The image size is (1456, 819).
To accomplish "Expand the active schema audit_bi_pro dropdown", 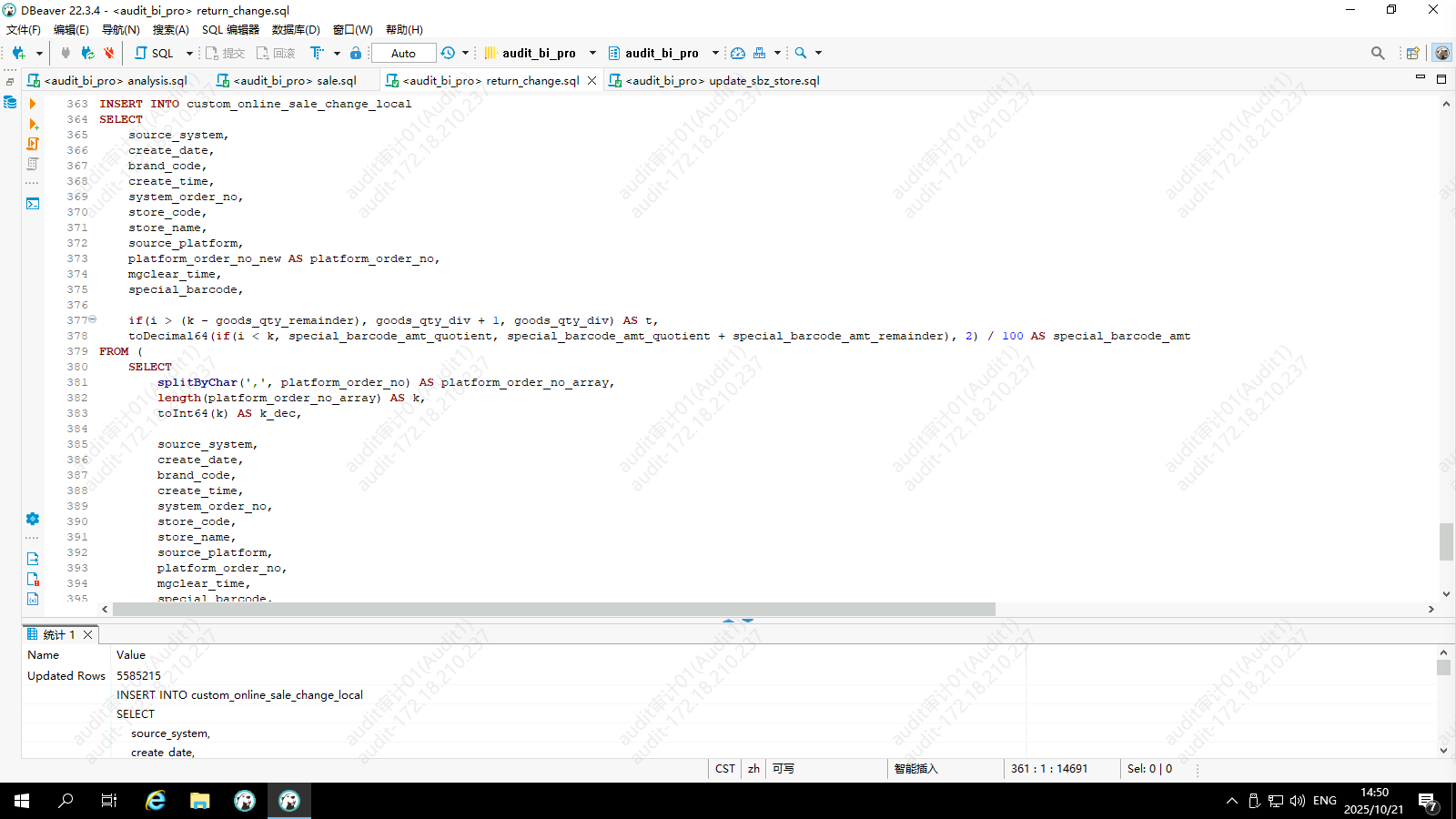I will click(x=715, y=53).
